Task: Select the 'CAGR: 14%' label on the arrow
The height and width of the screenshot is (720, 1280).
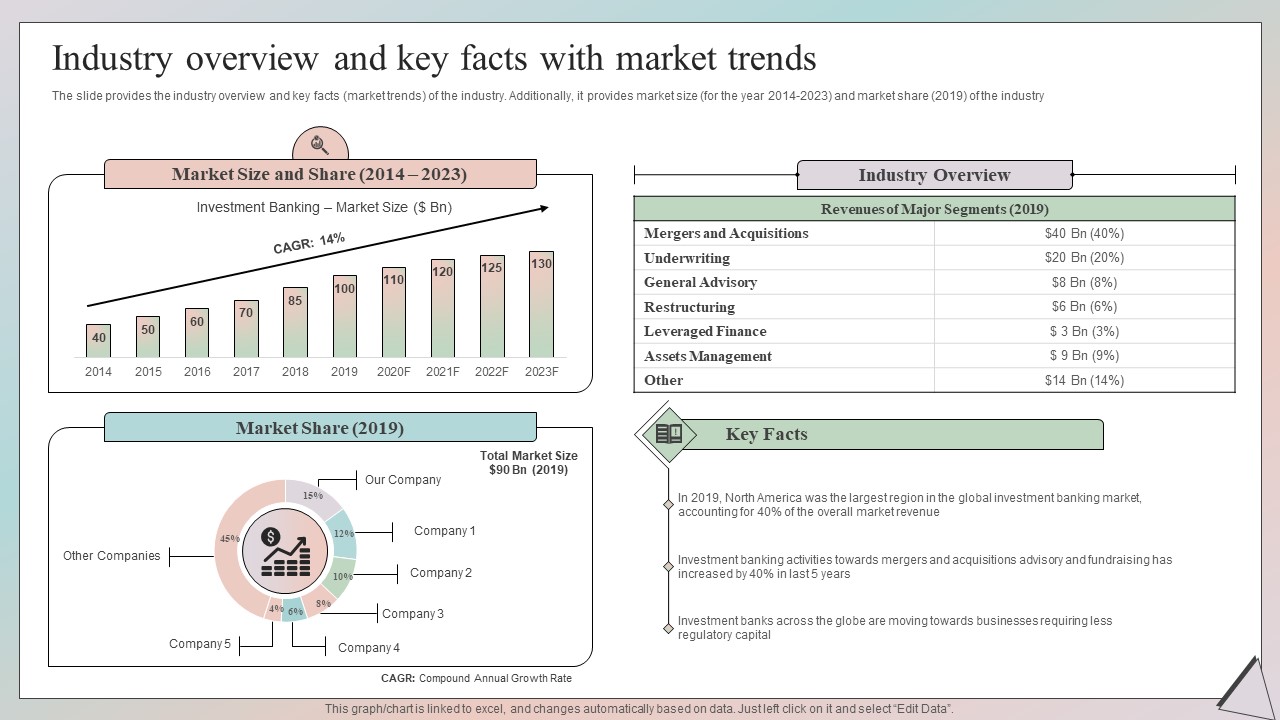Action: 309,242
